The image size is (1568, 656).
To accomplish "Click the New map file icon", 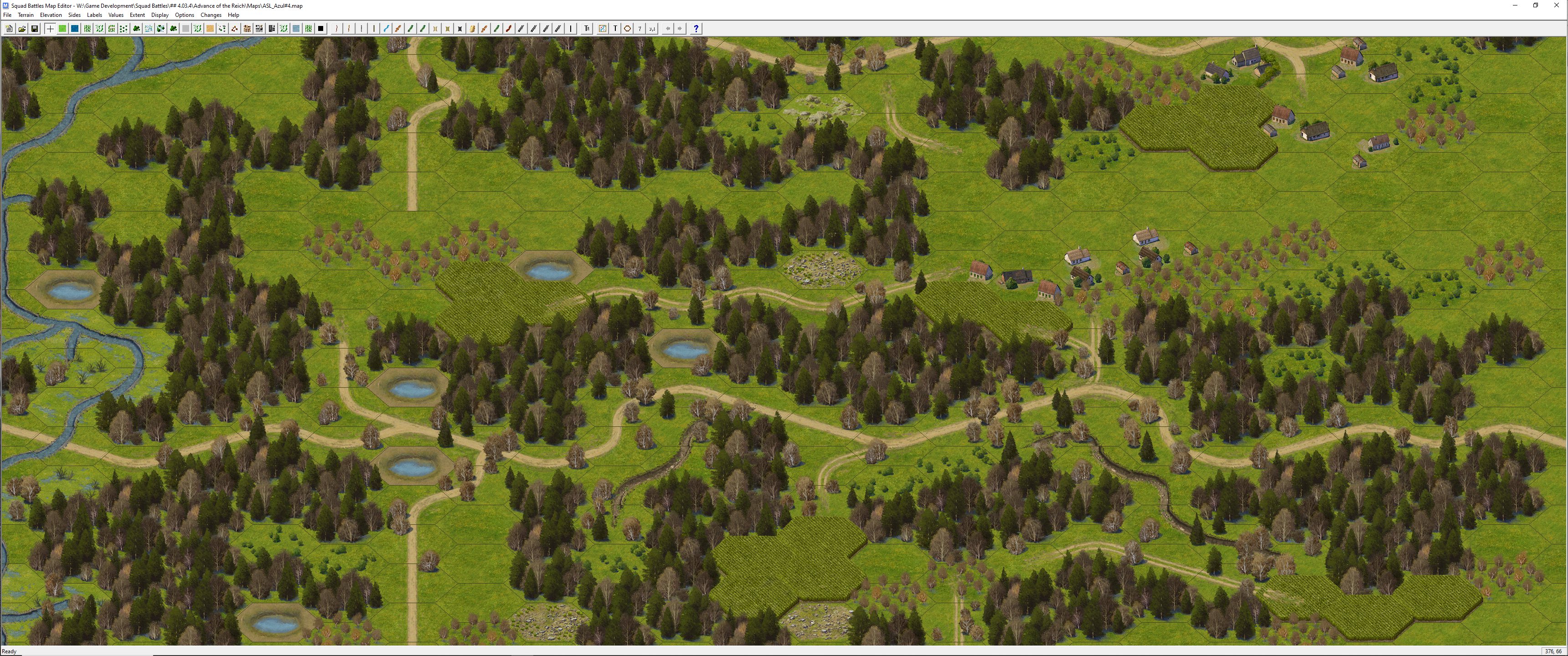I will pos(9,29).
